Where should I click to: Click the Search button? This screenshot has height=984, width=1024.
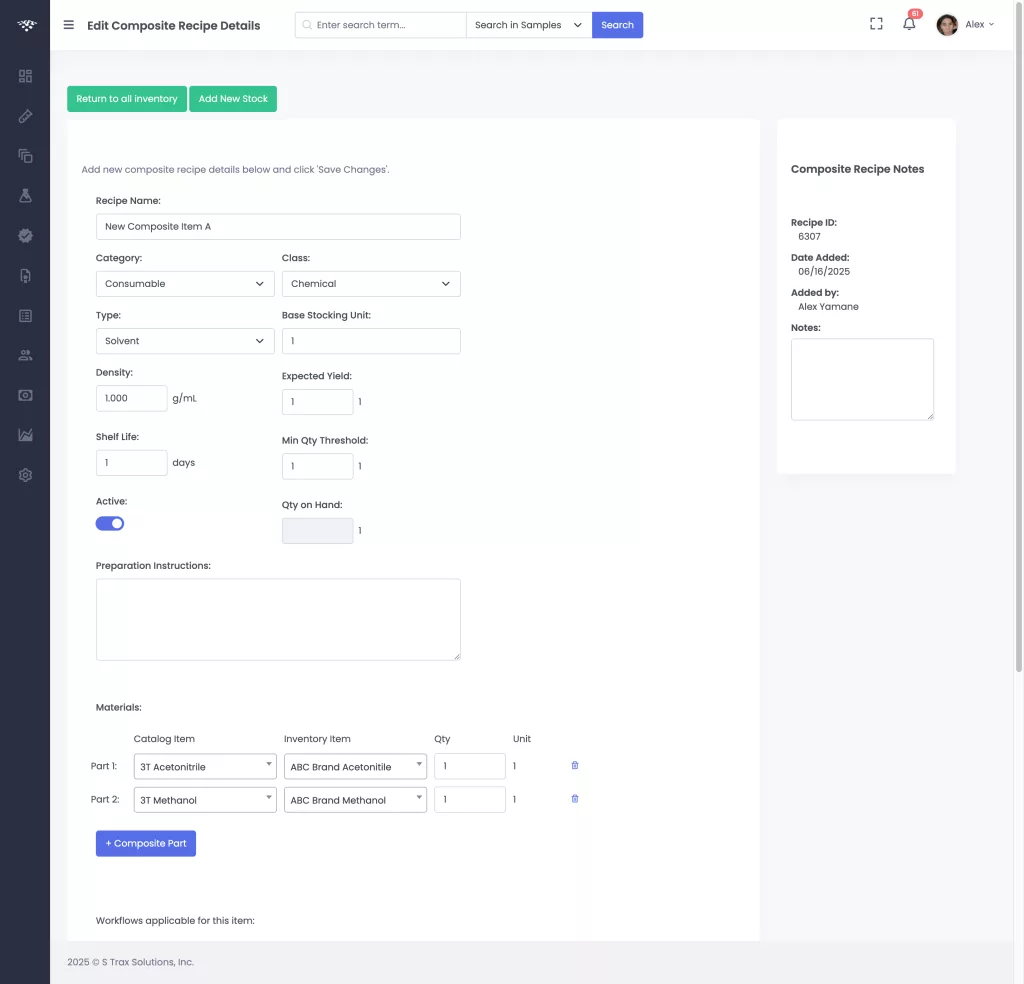point(617,25)
